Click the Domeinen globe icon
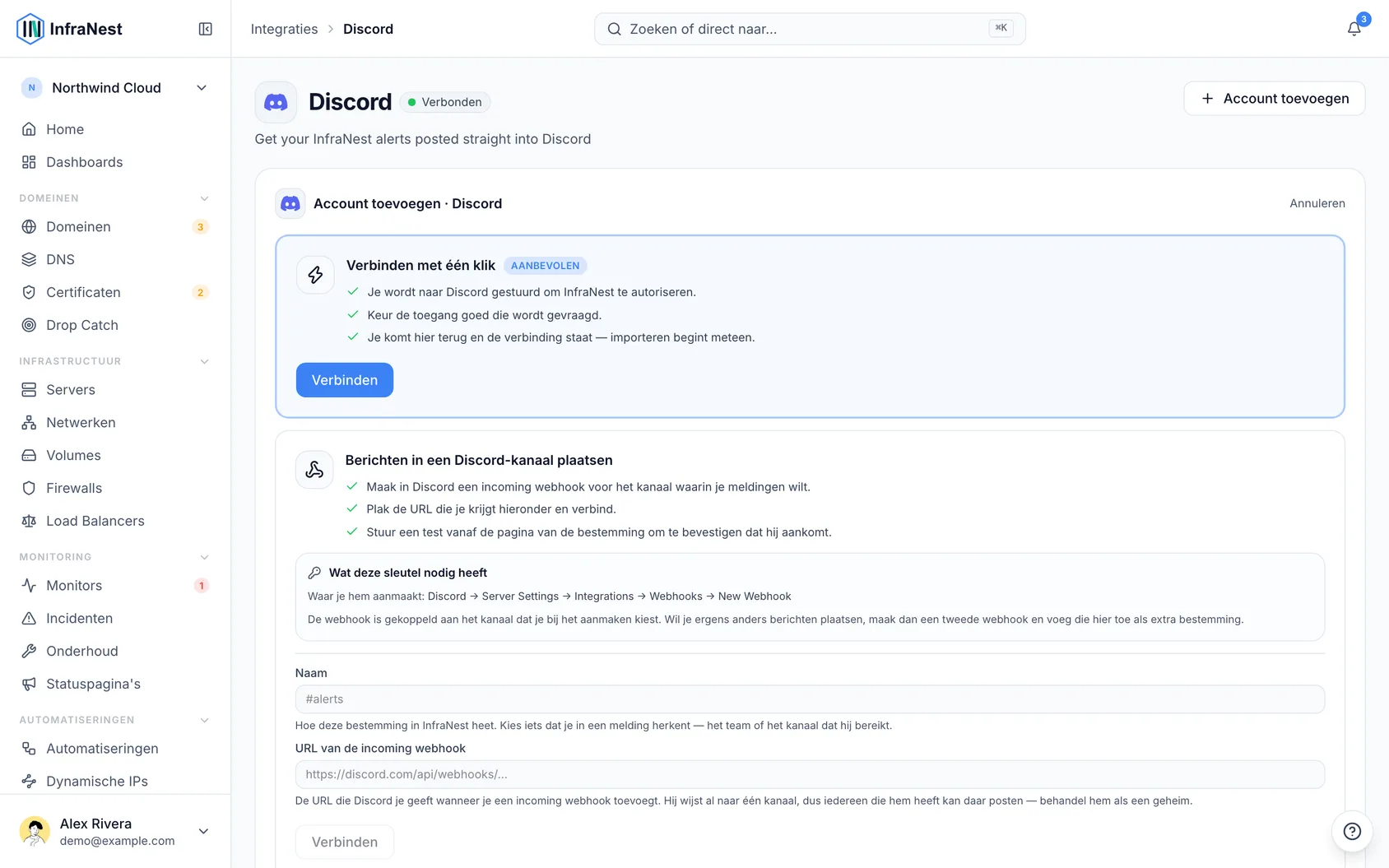The height and width of the screenshot is (868, 1389). tap(29, 226)
